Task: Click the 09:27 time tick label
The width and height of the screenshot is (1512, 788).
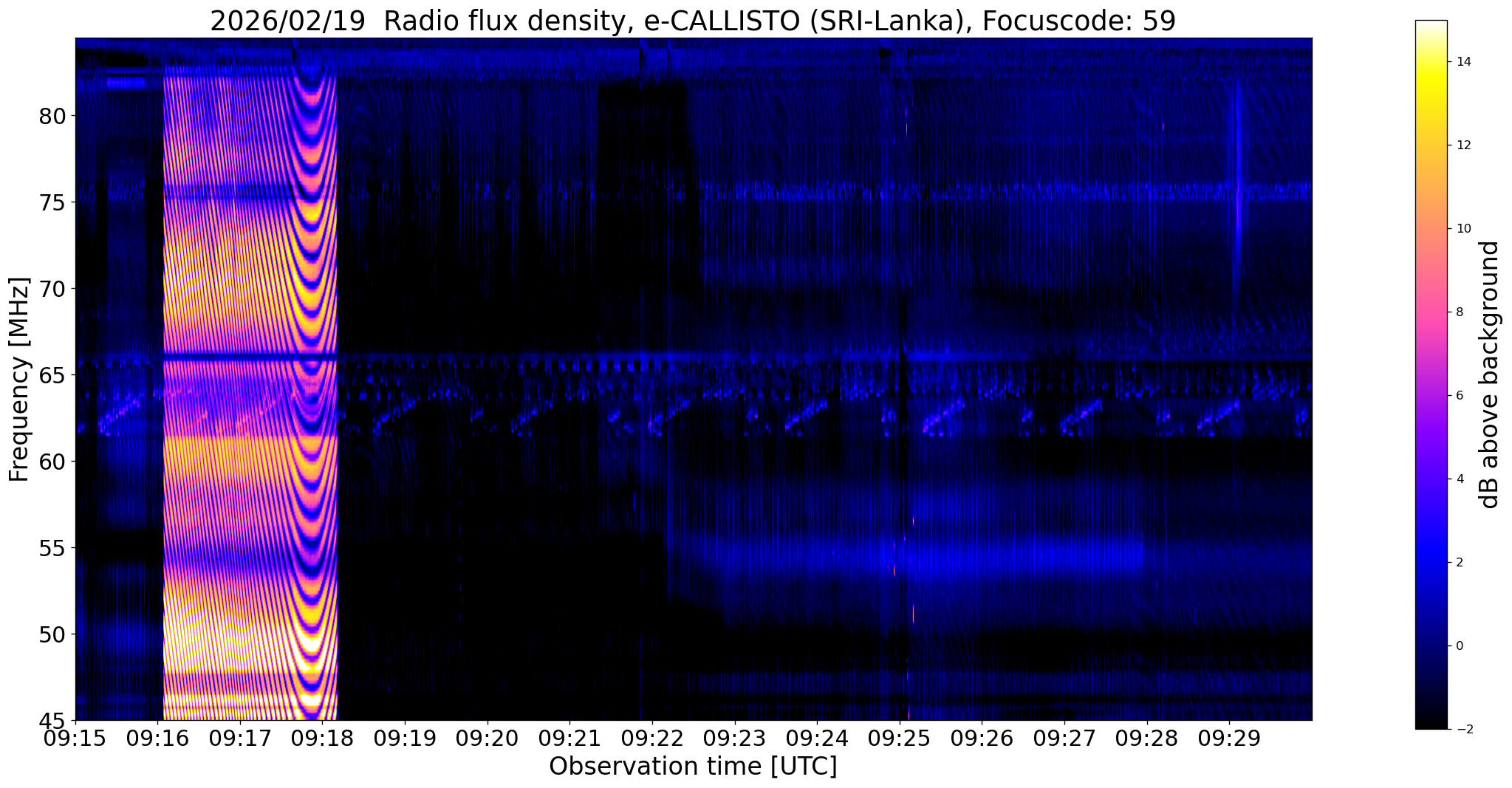Action: 1064,738
